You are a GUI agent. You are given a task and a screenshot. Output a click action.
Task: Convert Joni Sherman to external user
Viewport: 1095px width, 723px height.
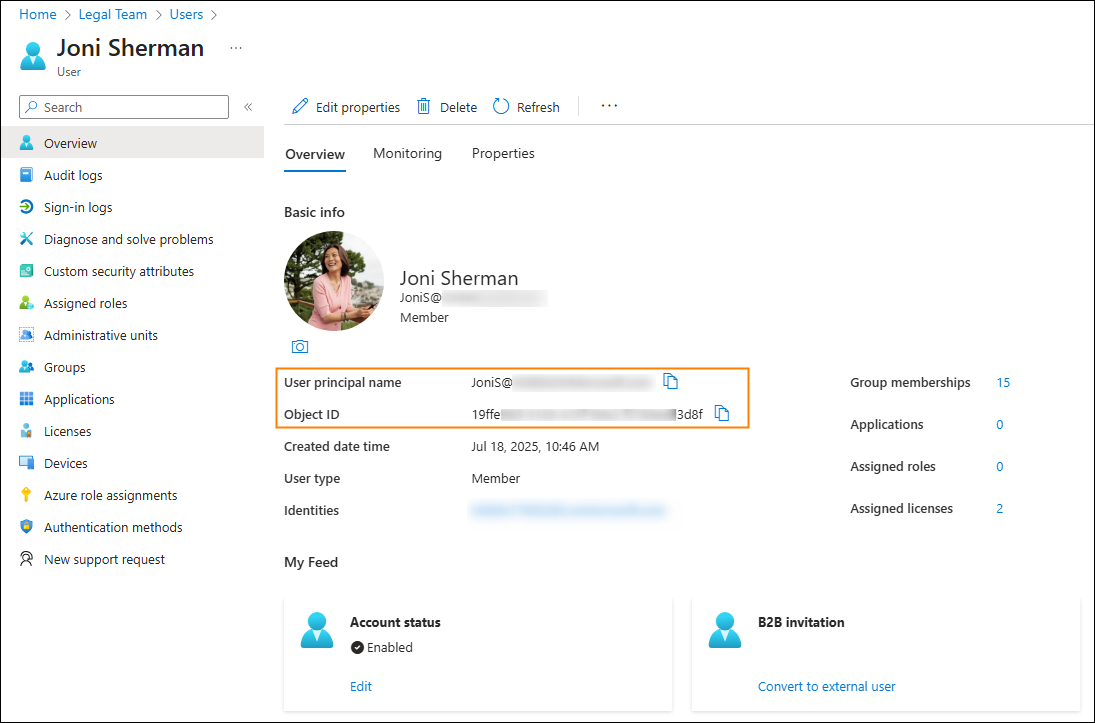(826, 686)
